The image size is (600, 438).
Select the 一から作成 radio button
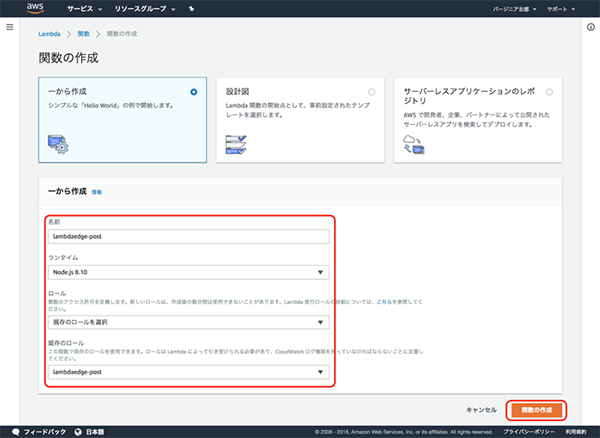coord(193,91)
